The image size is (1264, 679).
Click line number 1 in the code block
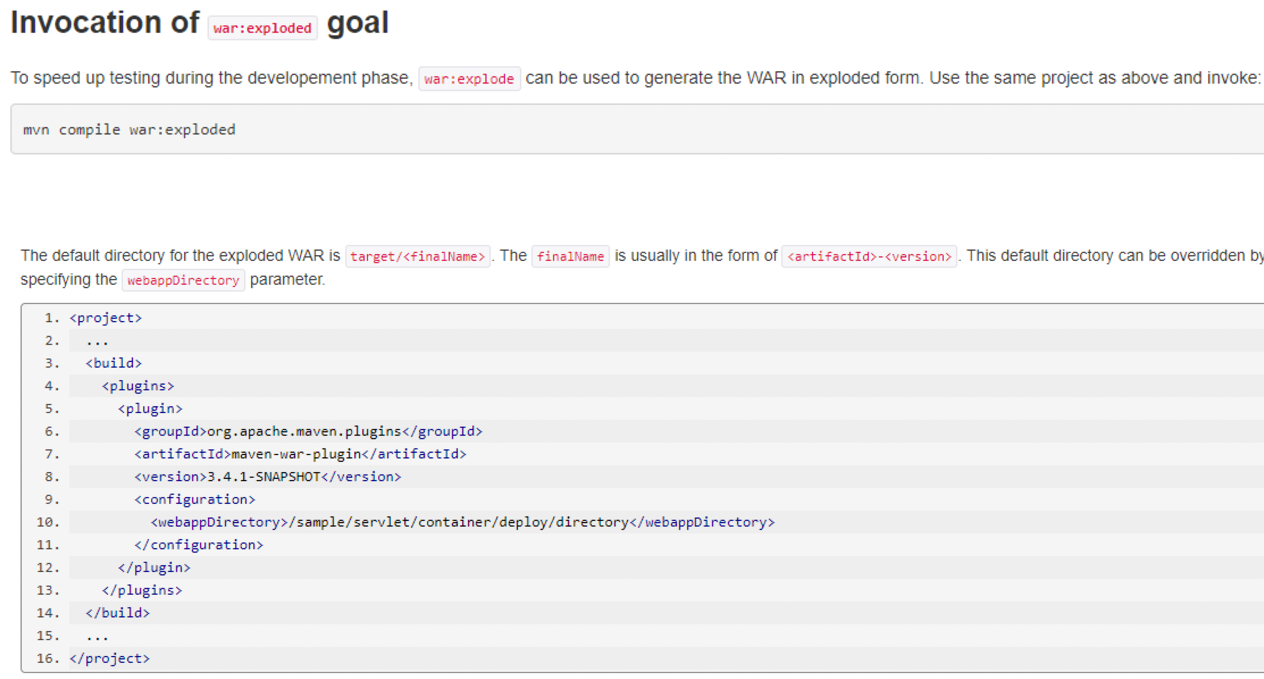(48, 317)
